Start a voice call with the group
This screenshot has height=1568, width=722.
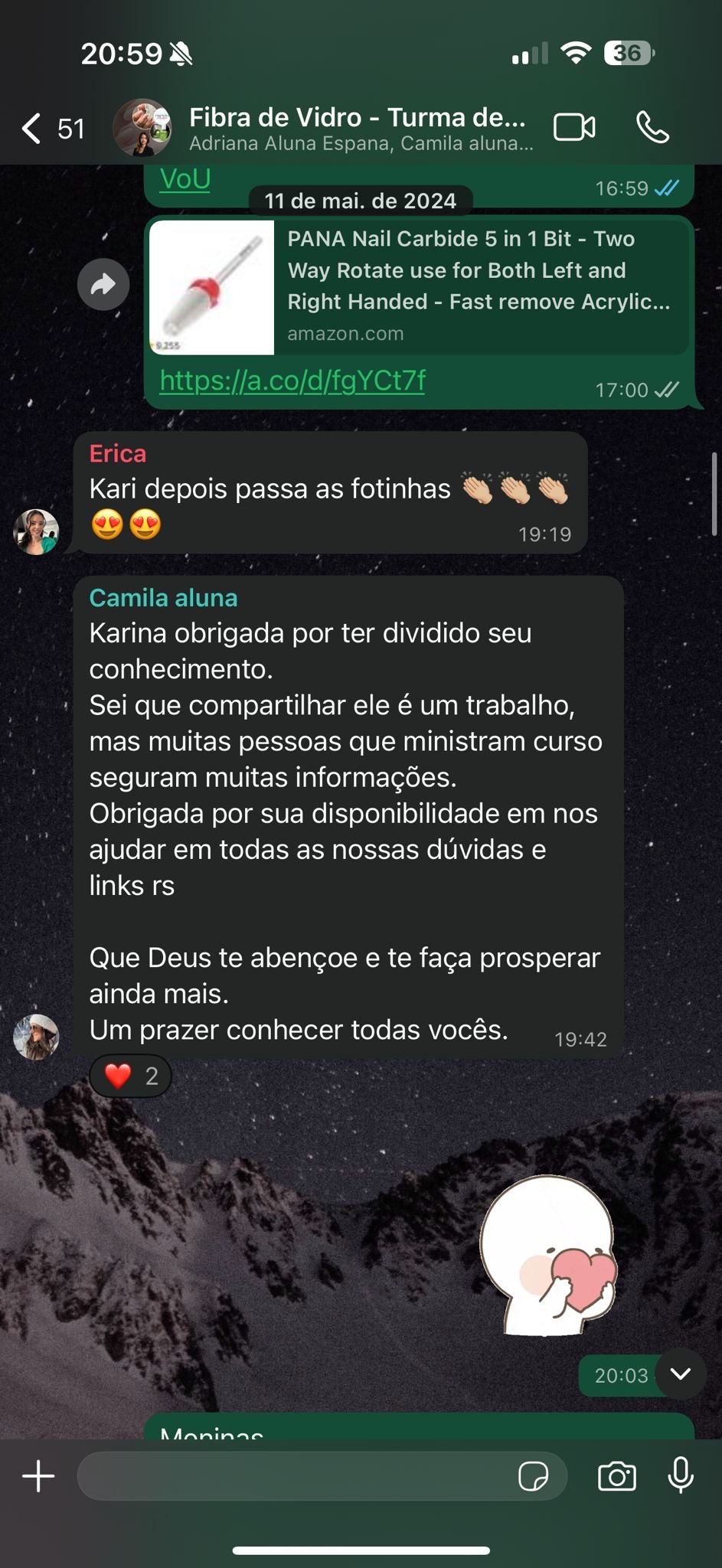(653, 127)
